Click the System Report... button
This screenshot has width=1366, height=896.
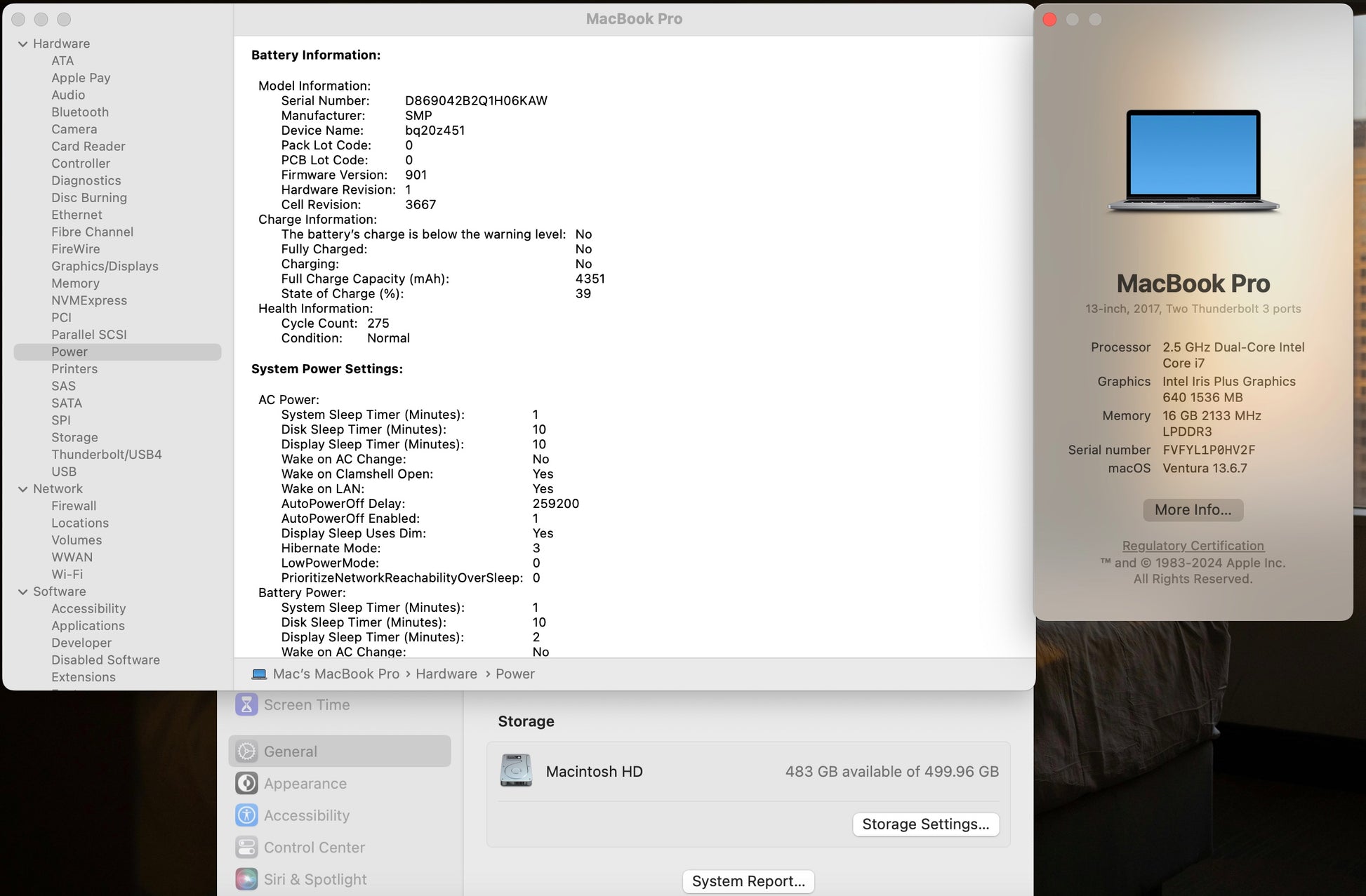click(748, 881)
